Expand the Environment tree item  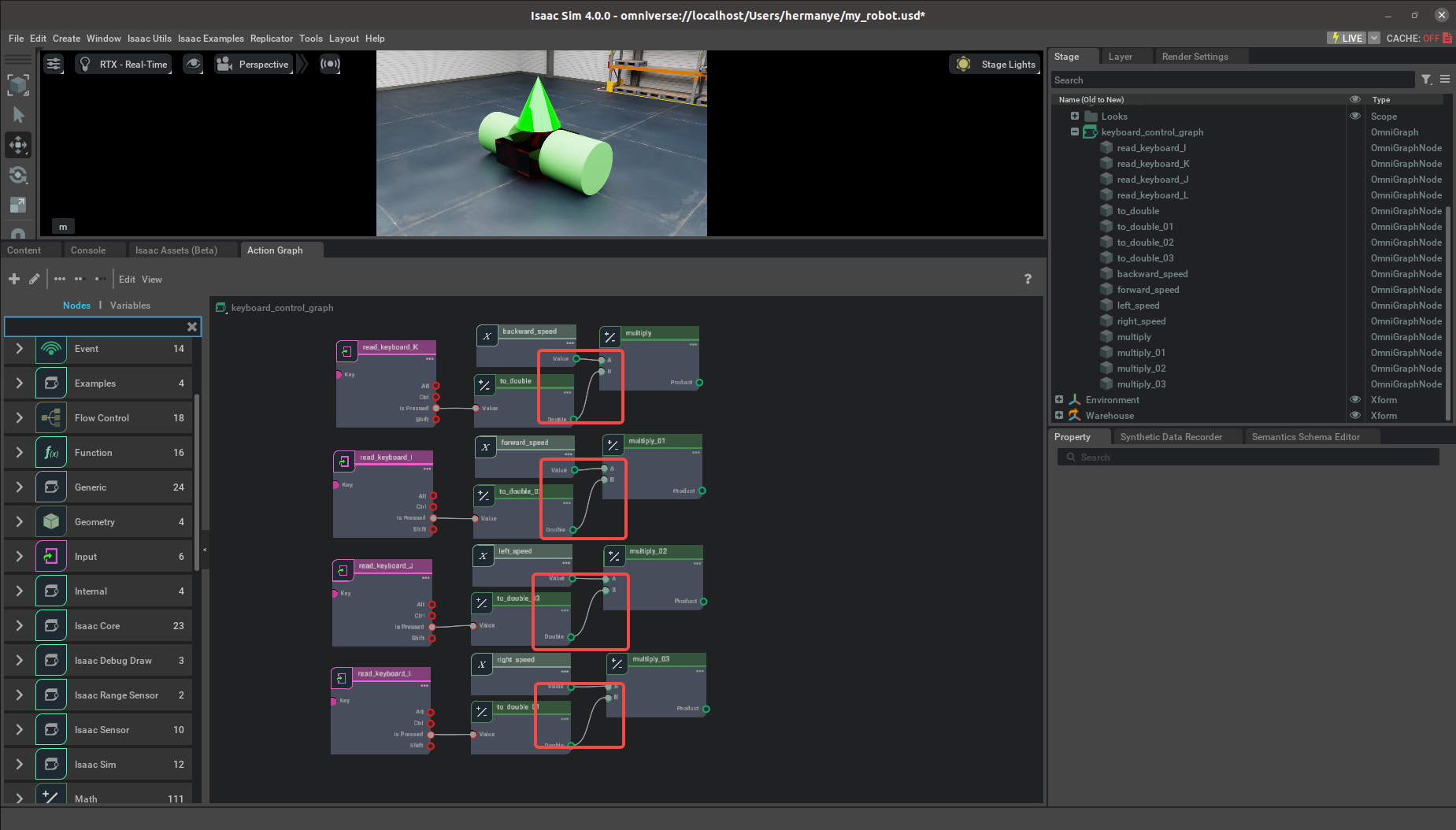(x=1059, y=399)
